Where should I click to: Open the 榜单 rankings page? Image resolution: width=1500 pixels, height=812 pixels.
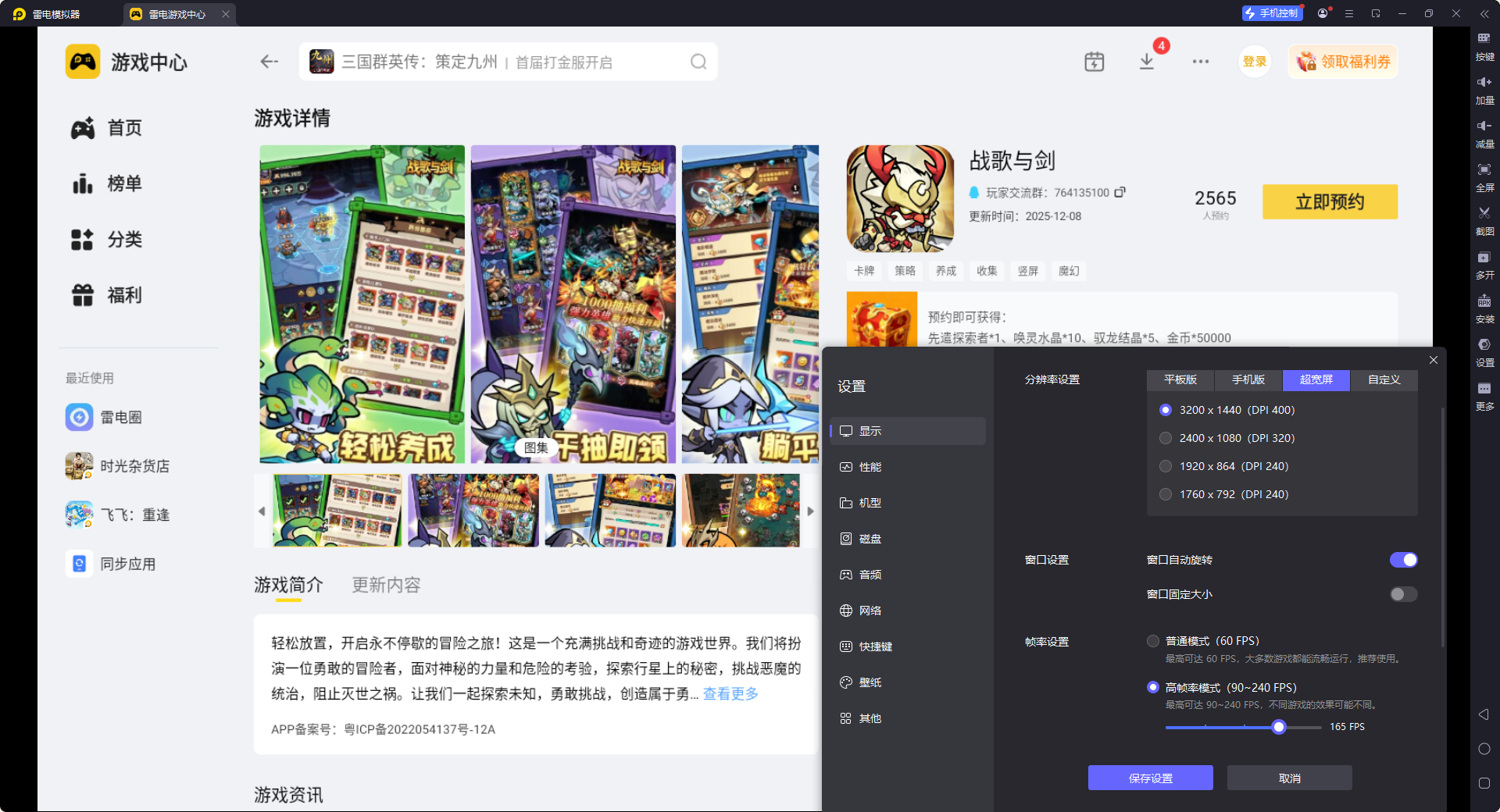107,184
